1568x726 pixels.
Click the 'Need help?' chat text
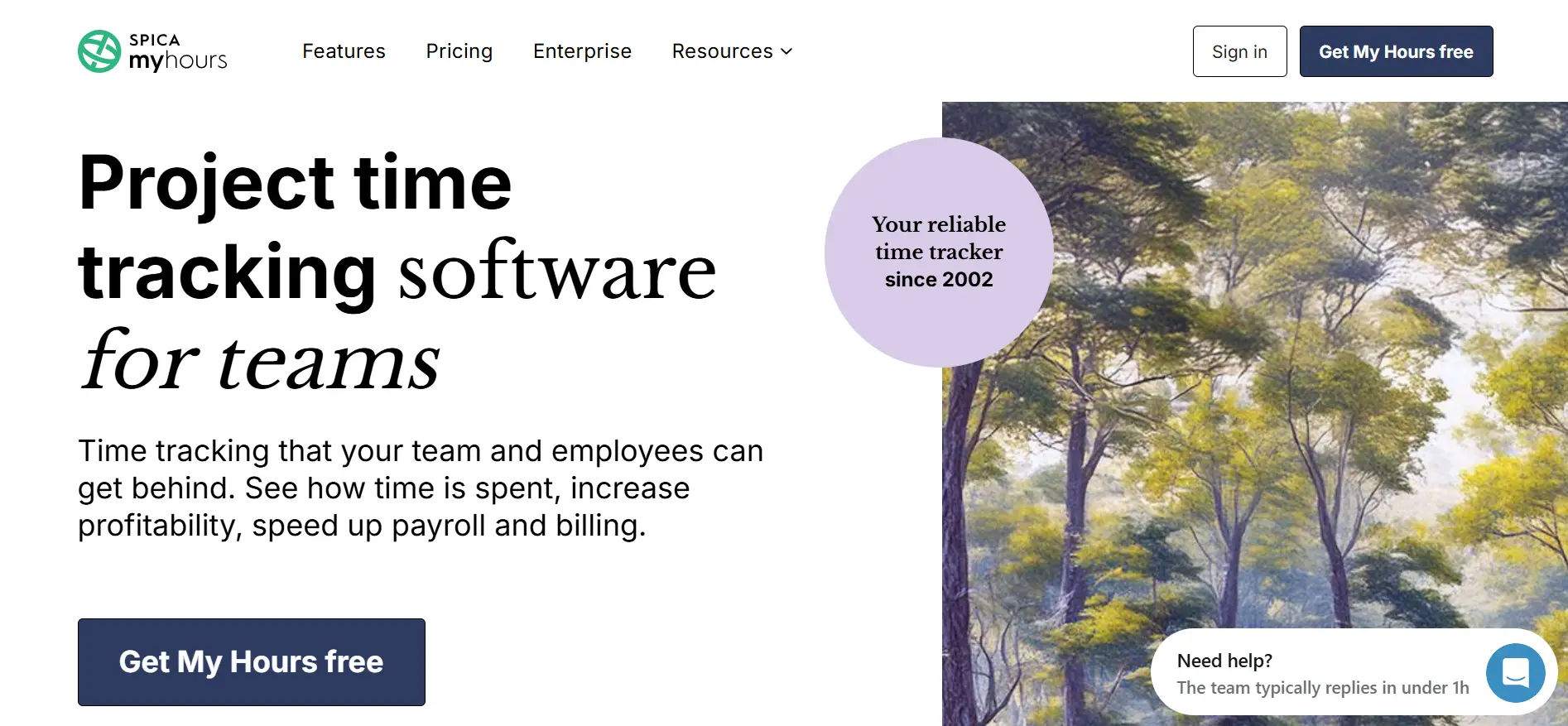click(x=1224, y=661)
